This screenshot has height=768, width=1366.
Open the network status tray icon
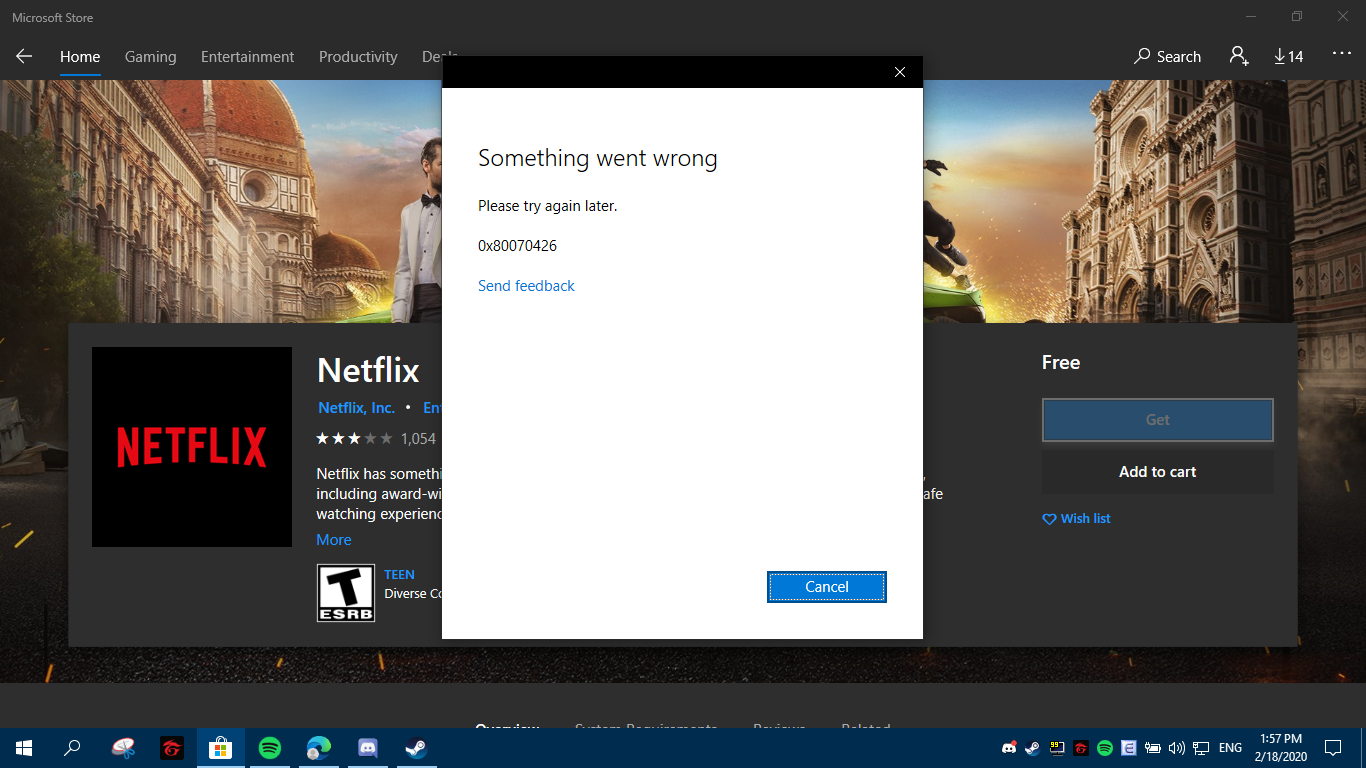(1201, 747)
